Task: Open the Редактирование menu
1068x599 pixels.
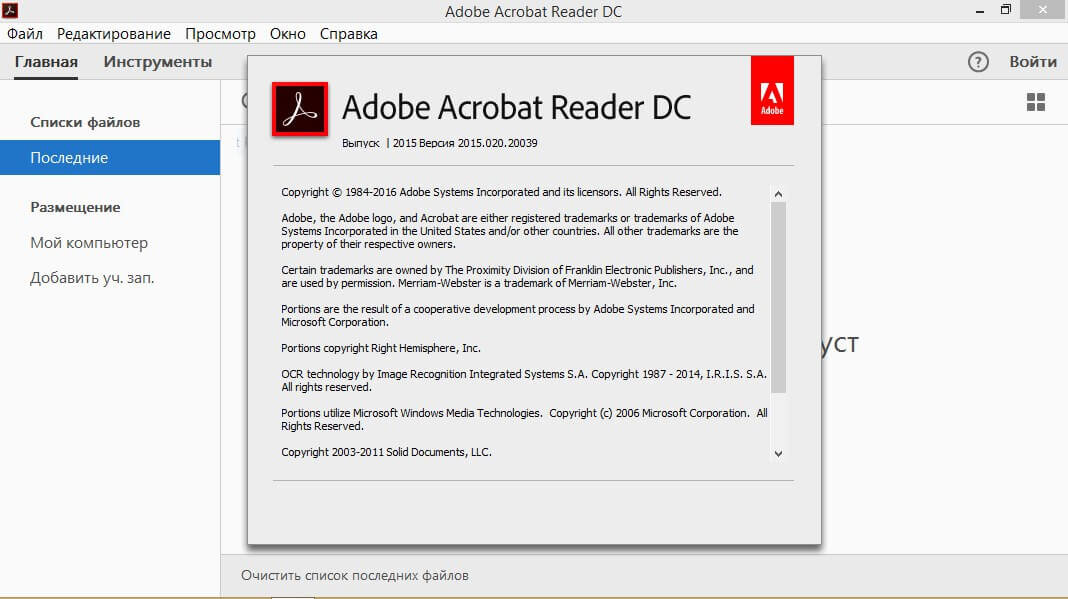Action: point(114,33)
